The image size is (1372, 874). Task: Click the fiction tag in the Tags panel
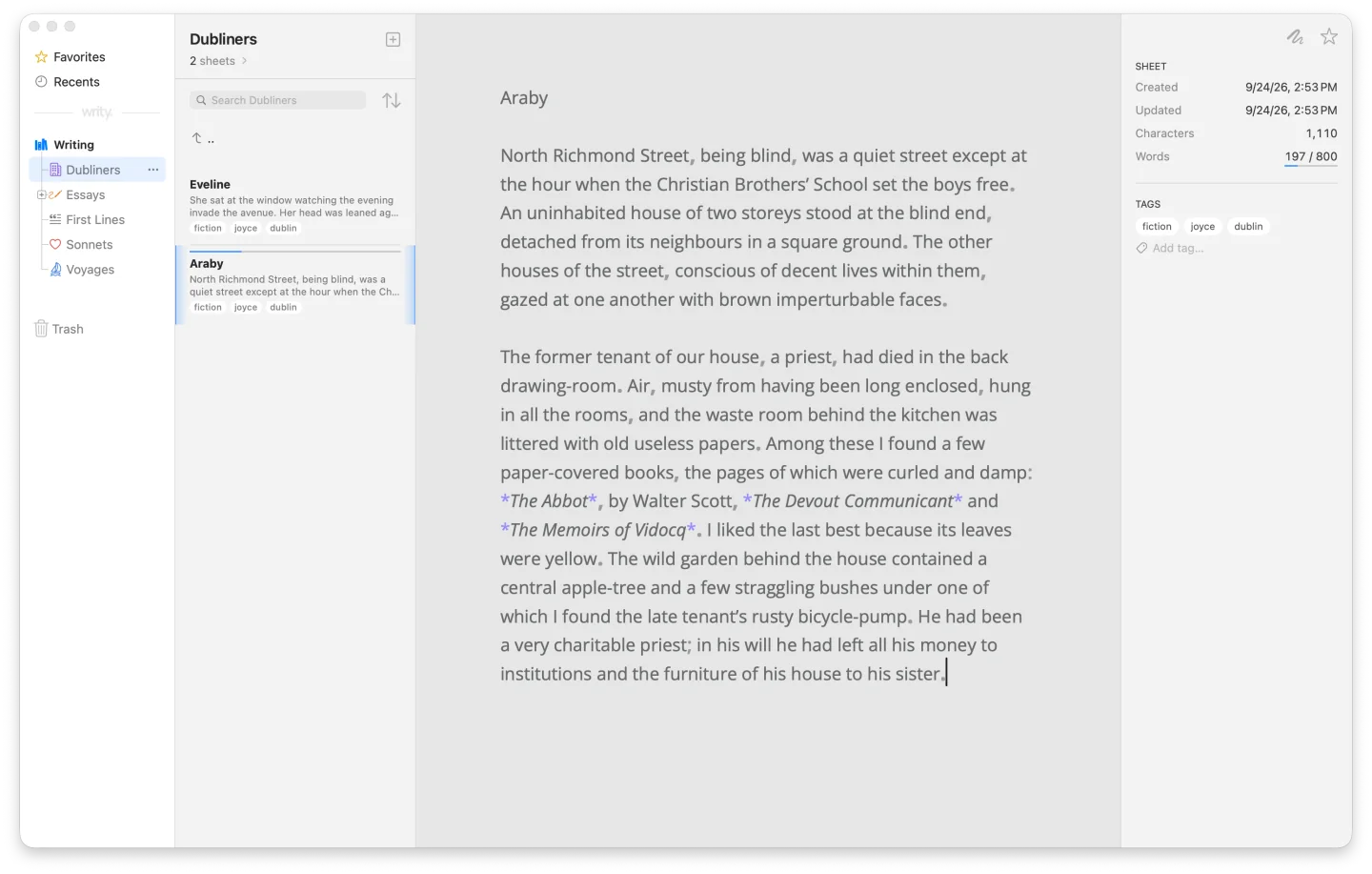1157,227
